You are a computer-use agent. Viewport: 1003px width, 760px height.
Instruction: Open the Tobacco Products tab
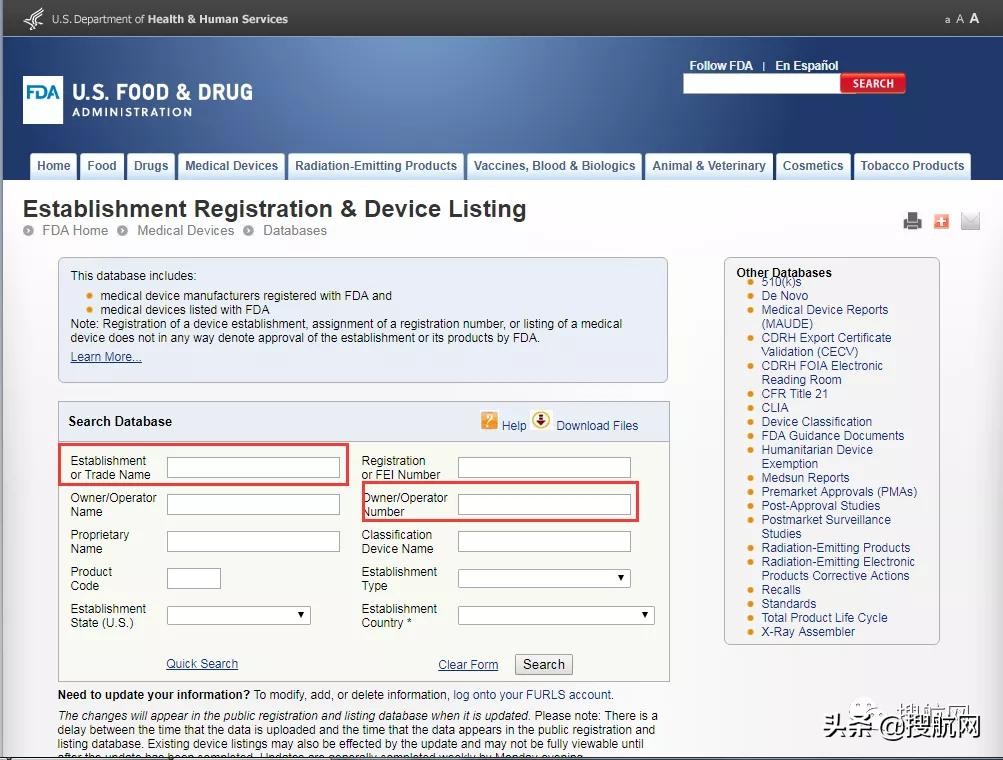[912, 166]
